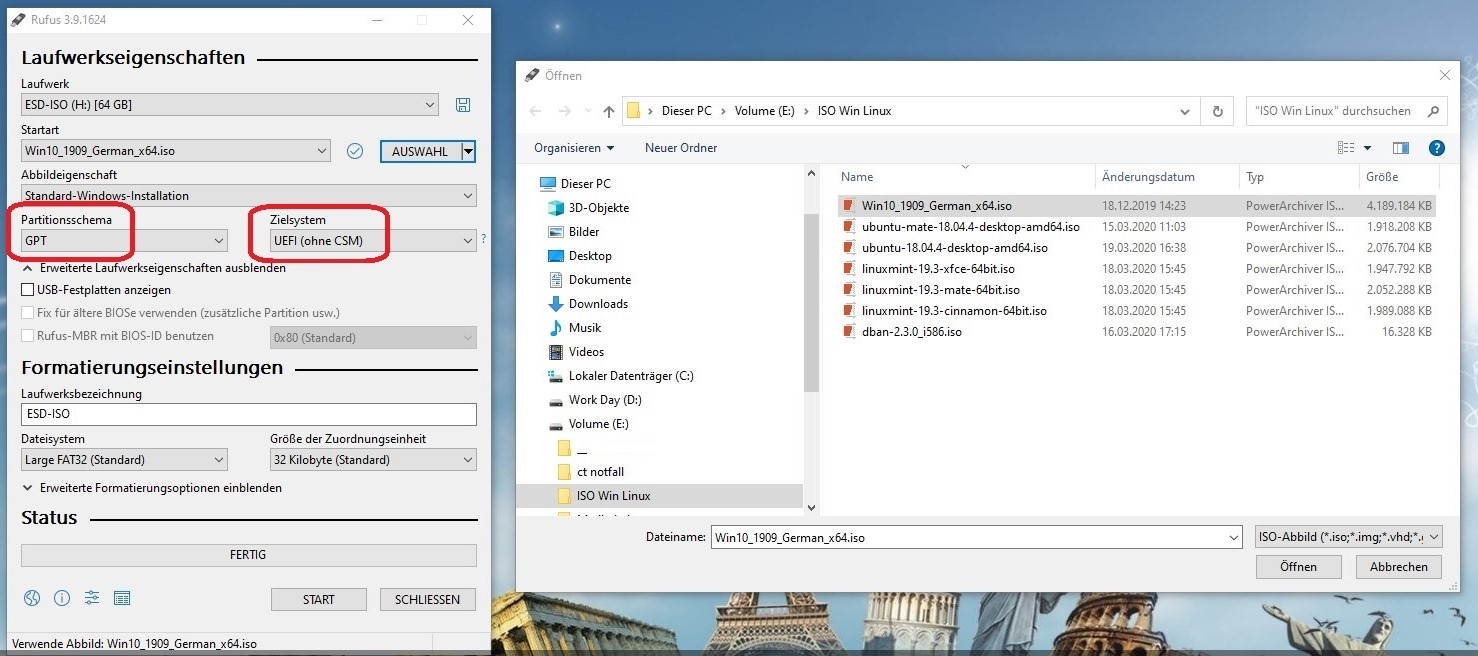Open the Abbildeigenschaft dropdown
Screen dimensions: 1478x656
(467, 196)
